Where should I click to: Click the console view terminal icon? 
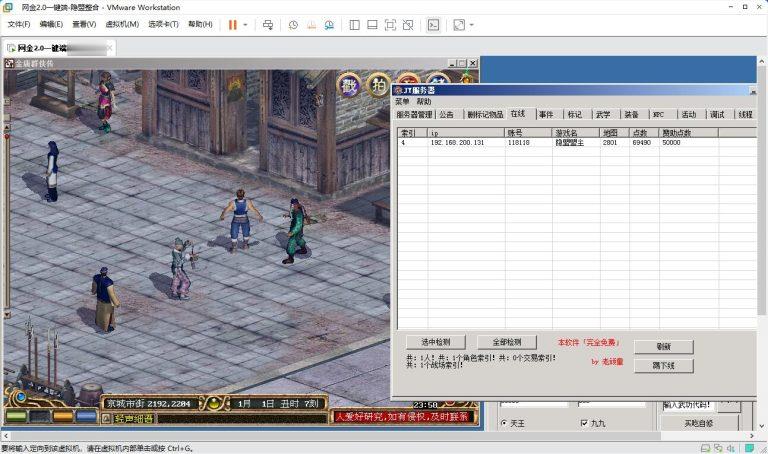[433, 24]
